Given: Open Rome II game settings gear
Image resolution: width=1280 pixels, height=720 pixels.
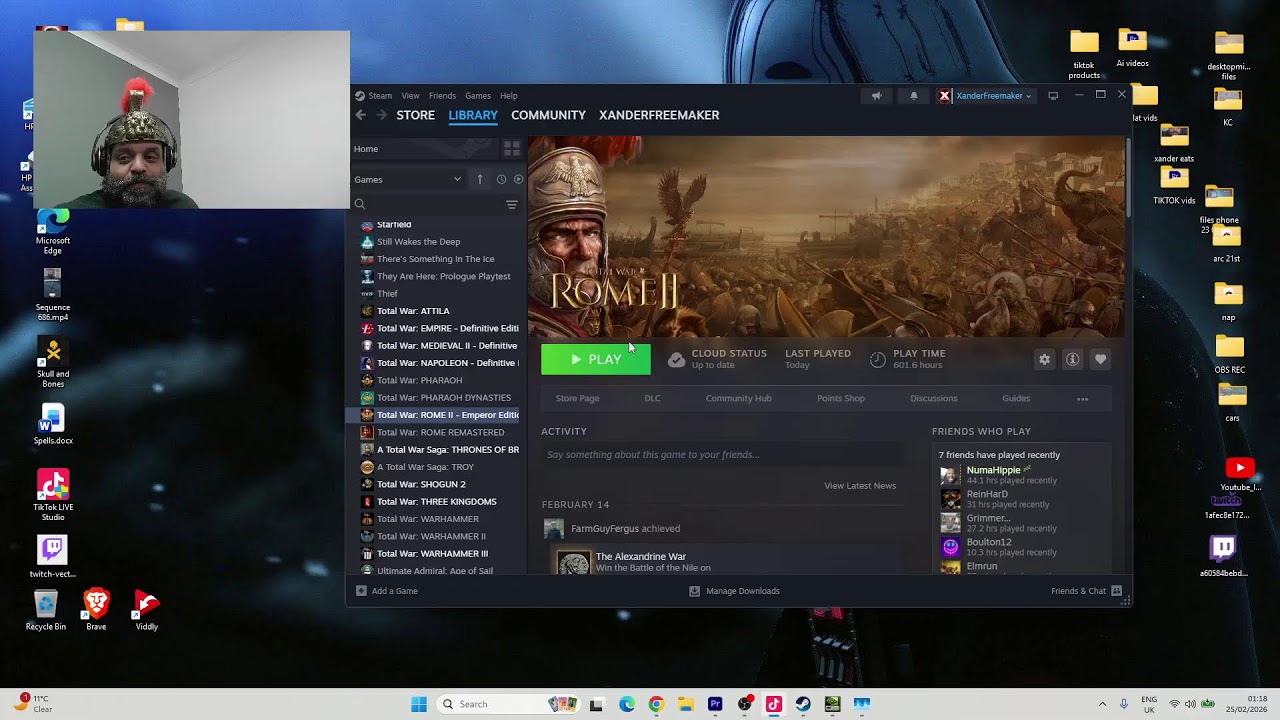Looking at the screenshot, I should coord(1044,359).
